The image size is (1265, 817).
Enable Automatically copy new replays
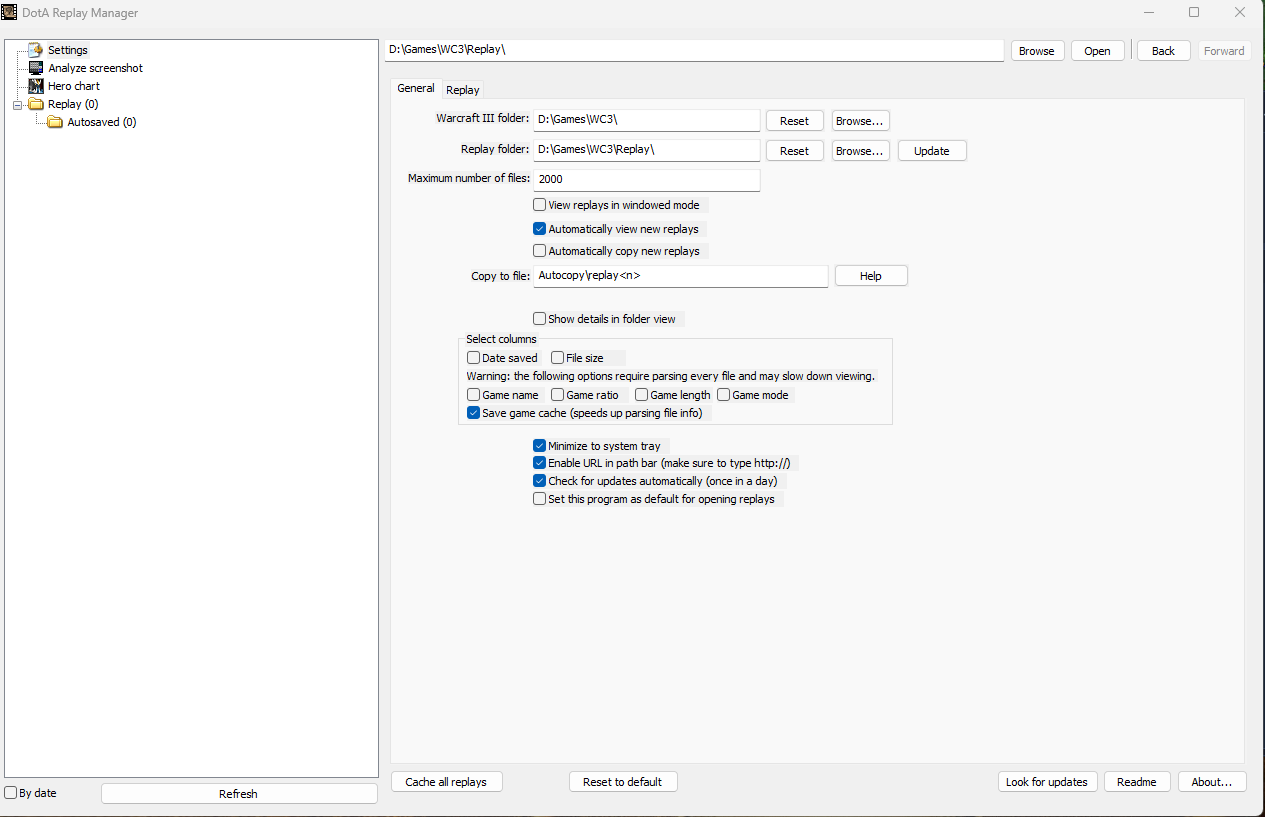tap(540, 251)
